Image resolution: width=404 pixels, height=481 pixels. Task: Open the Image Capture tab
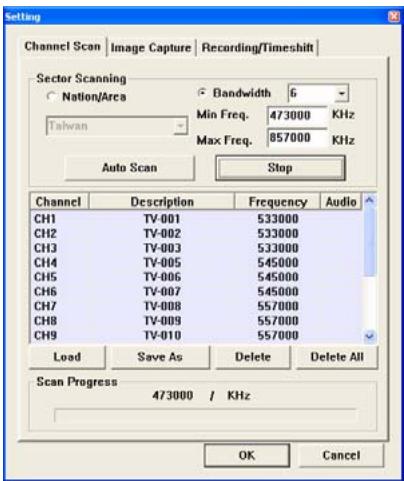(151, 48)
